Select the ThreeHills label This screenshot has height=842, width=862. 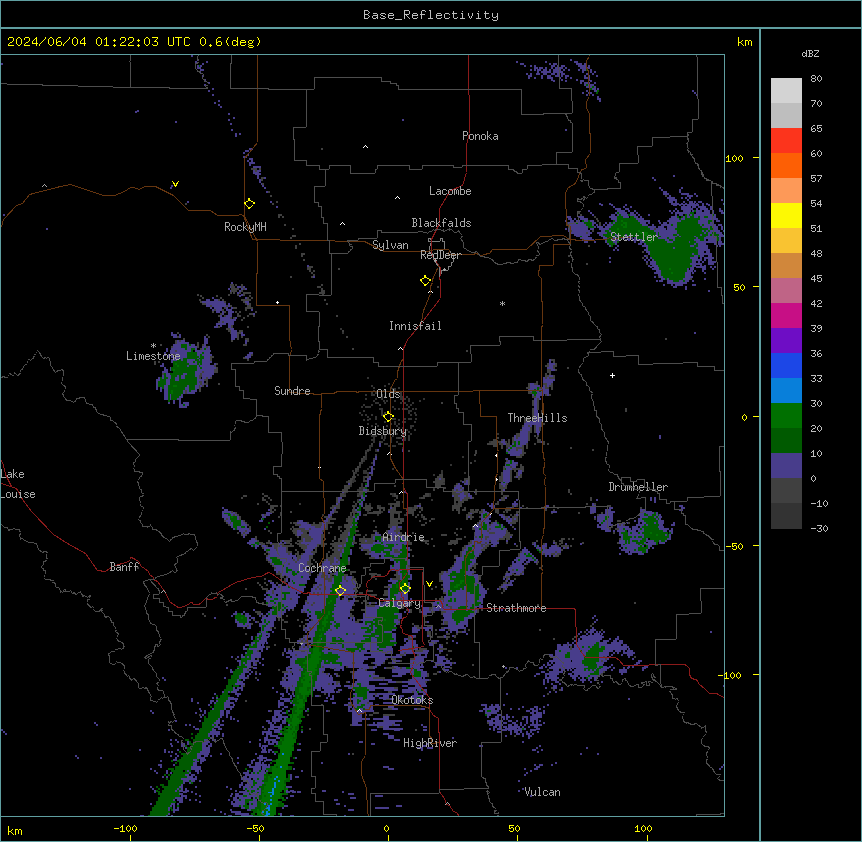537,418
